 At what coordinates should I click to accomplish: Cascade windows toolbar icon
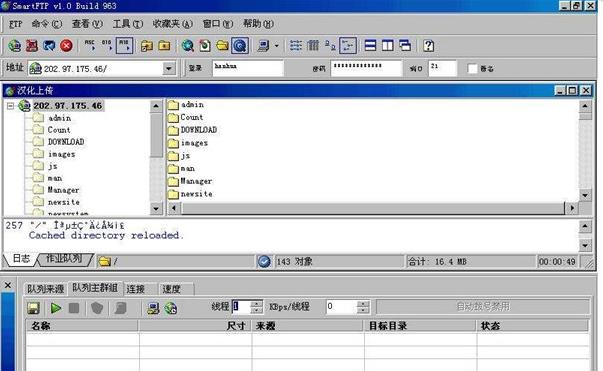(405, 46)
